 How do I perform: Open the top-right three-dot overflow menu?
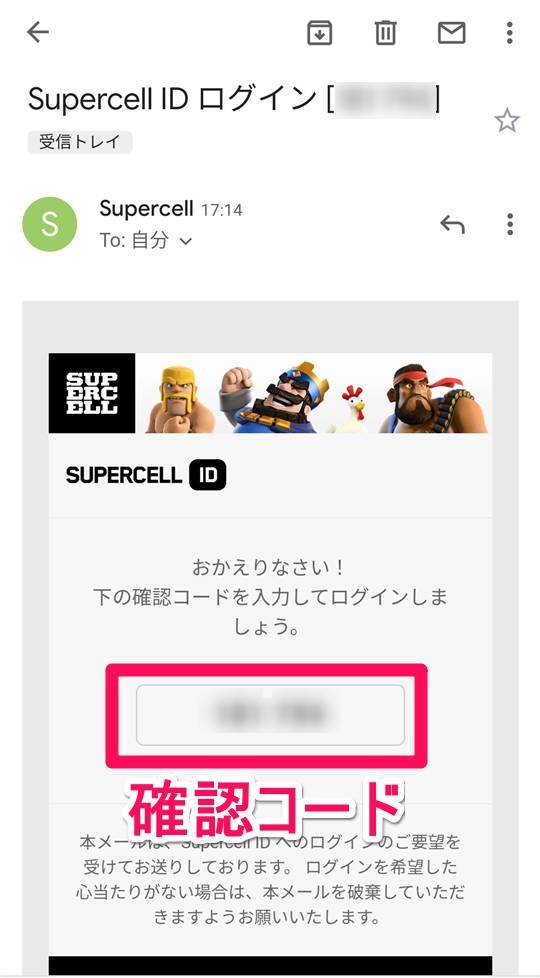coord(509,32)
